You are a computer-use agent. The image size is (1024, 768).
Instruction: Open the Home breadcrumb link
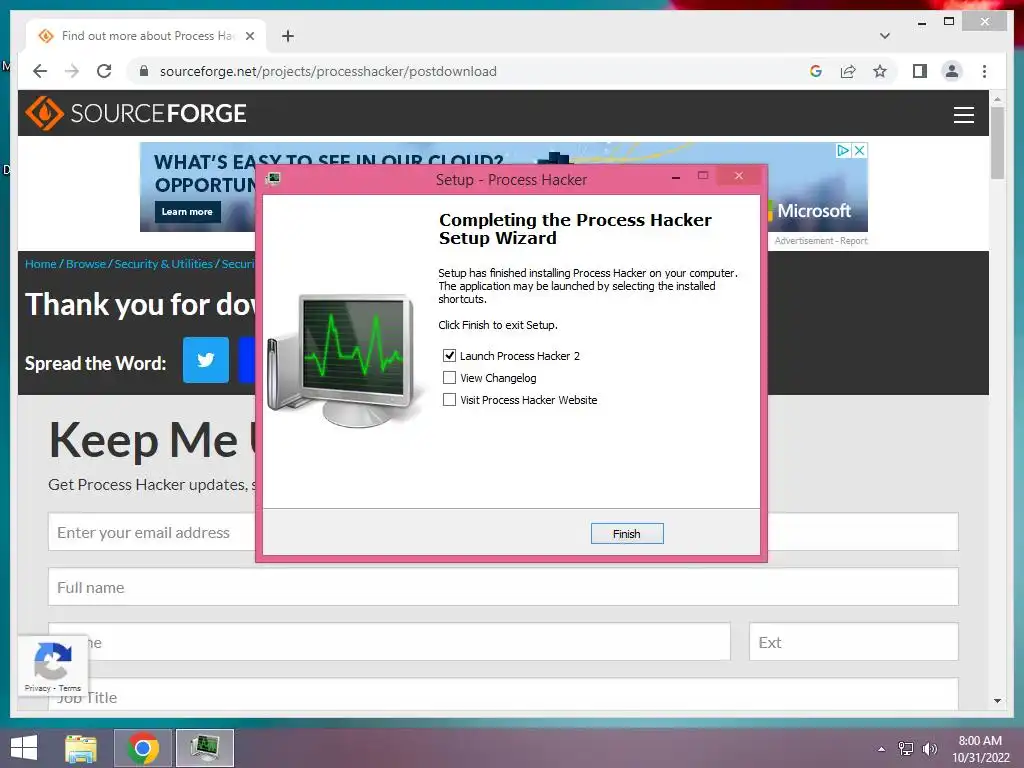click(40, 264)
